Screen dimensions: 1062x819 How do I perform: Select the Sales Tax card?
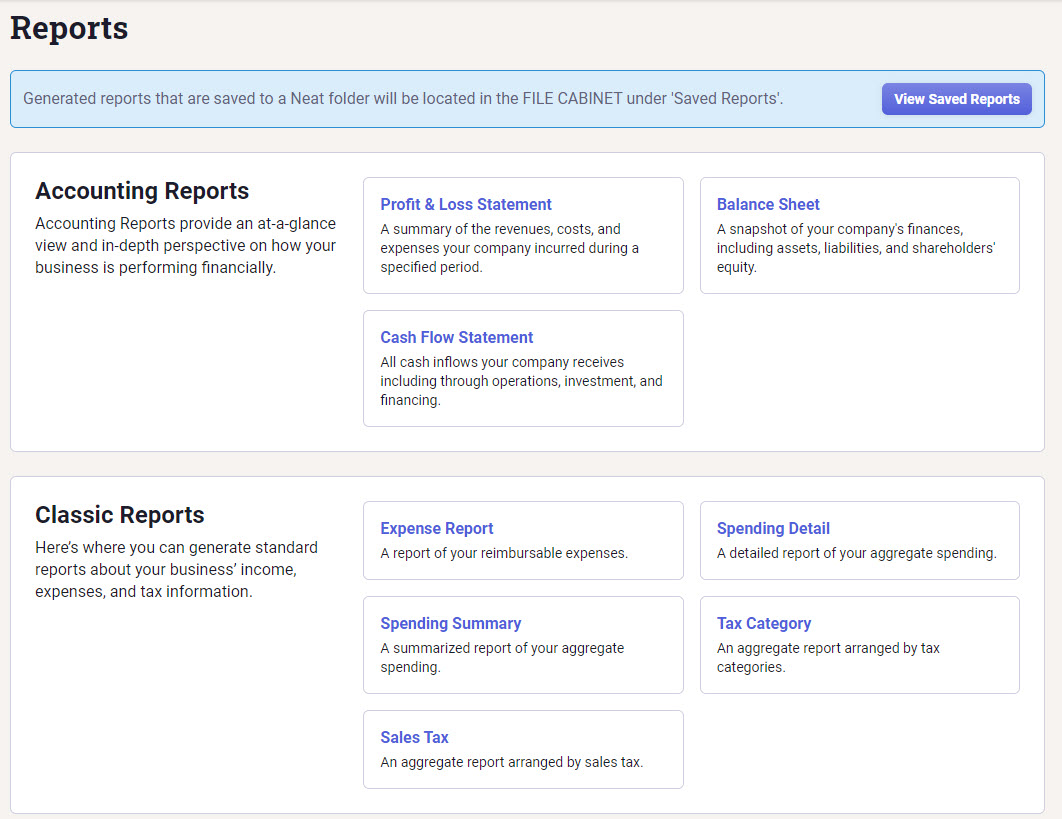pos(523,749)
